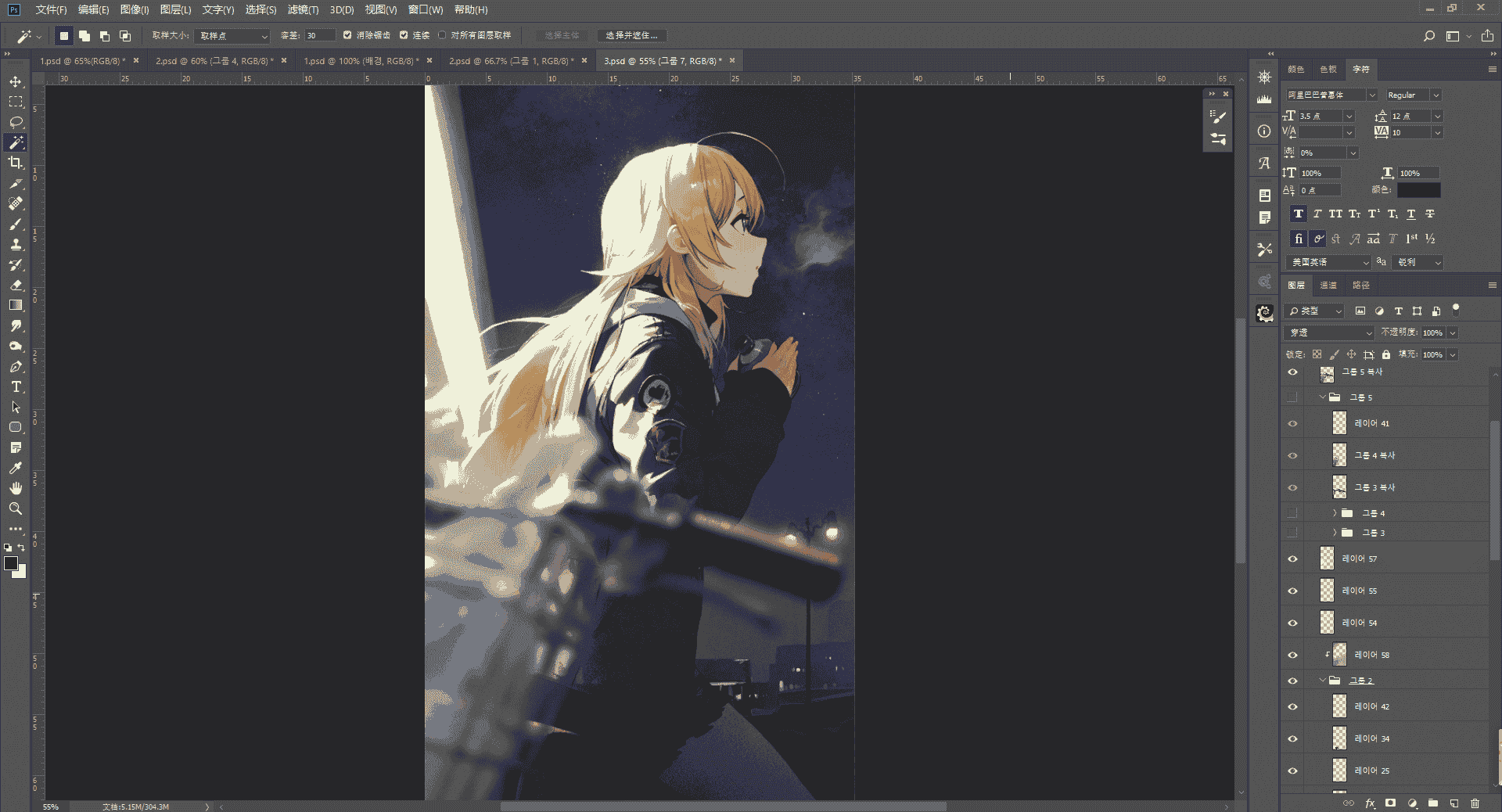This screenshot has width=1502, height=812.
Task: Click the 选择并遮住 button
Action: click(x=631, y=35)
